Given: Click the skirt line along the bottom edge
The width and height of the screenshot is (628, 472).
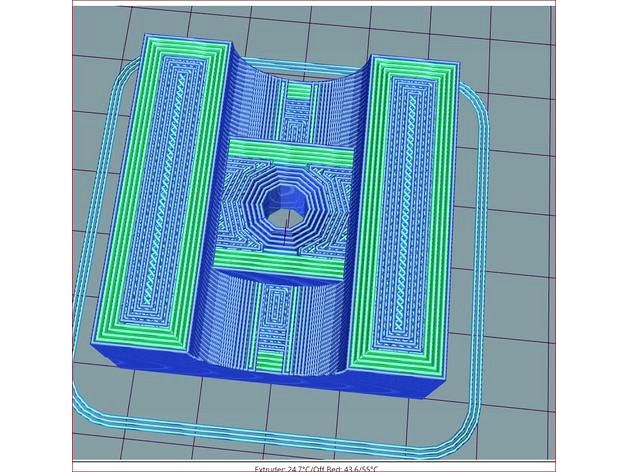Looking at the screenshot, I should pos(280,438).
